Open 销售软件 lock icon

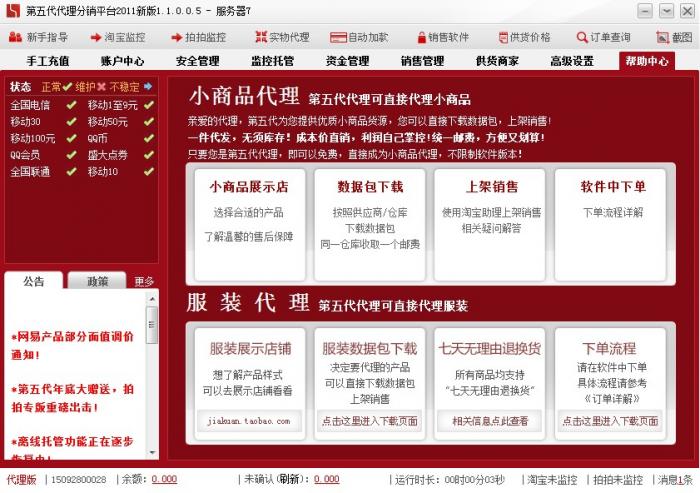coord(421,38)
